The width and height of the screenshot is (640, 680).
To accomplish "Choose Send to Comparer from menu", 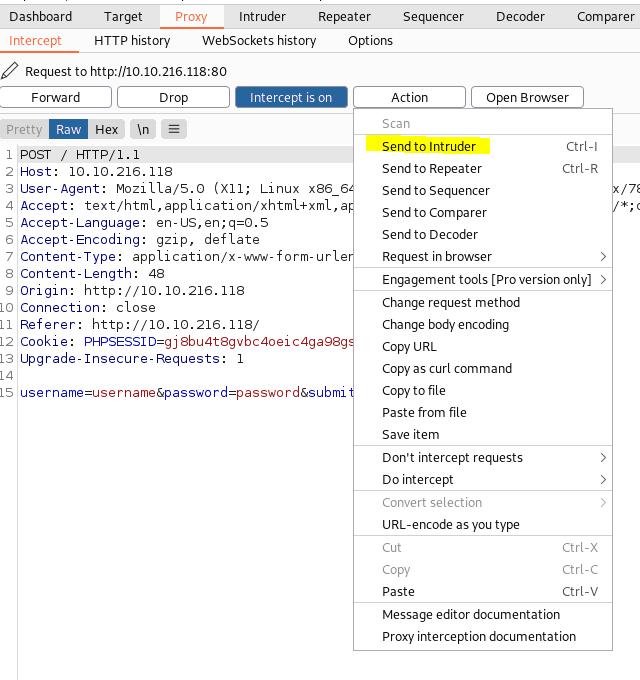I will point(483,213).
